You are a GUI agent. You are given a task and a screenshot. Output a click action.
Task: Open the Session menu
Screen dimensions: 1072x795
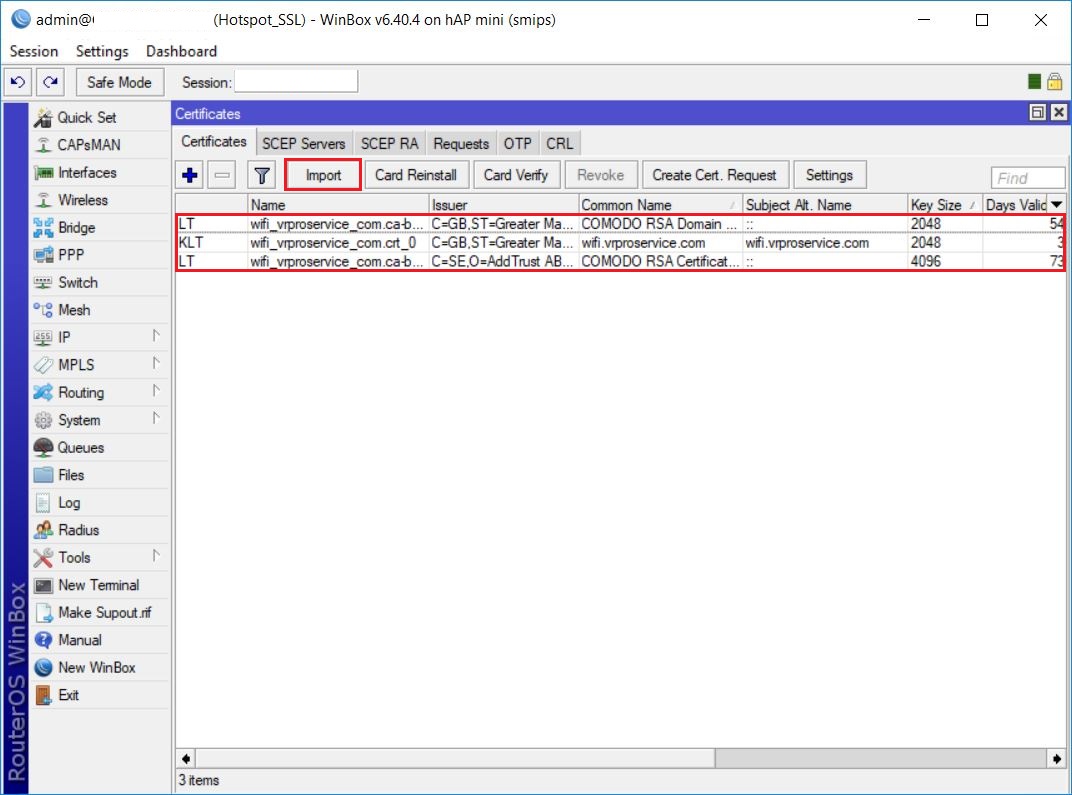[34, 51]
